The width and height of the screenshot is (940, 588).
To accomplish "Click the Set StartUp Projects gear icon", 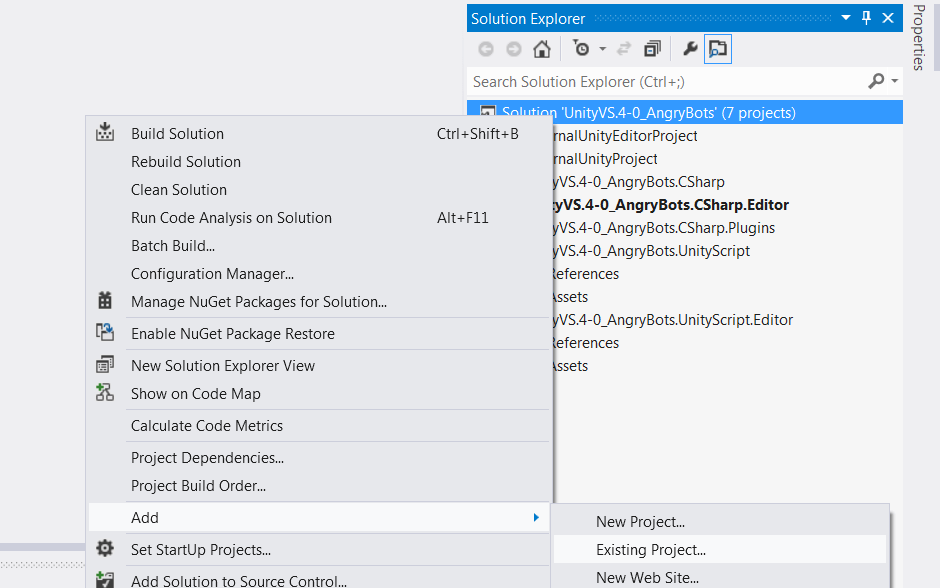I will [x=106, y=548].
